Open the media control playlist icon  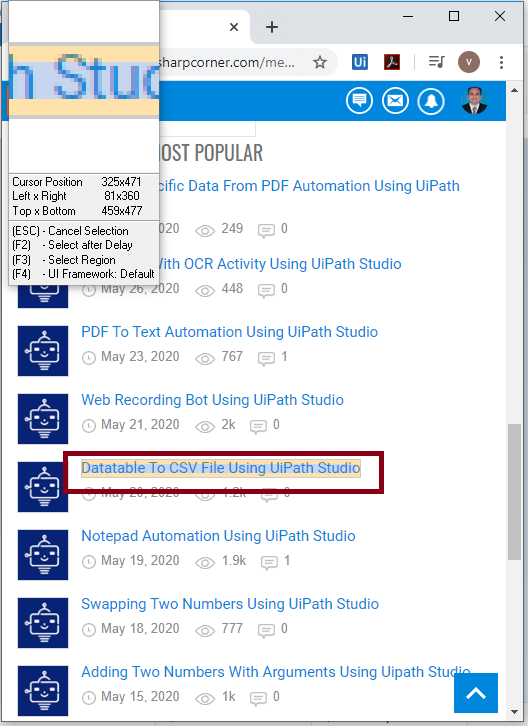click(x=436, y=62)
